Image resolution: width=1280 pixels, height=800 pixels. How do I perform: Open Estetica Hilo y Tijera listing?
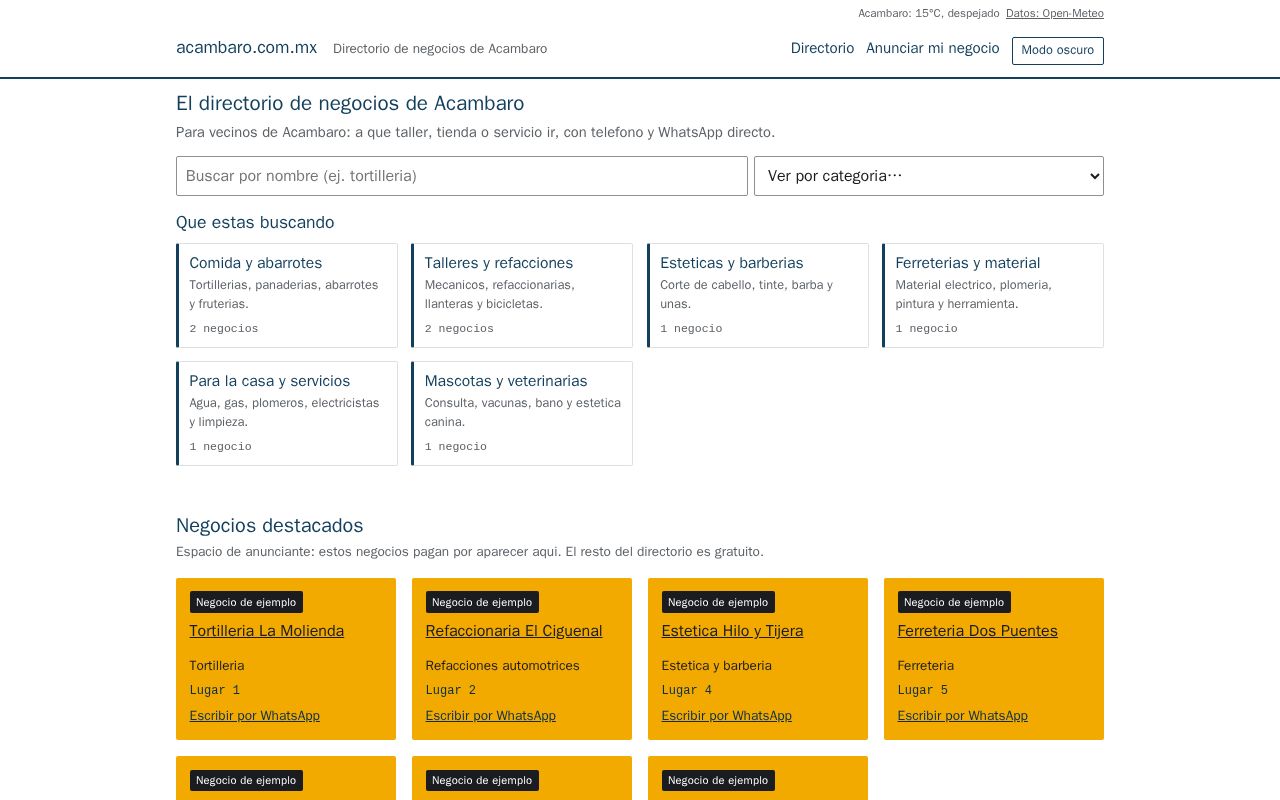pyautogui.click(x=732, y=631)
